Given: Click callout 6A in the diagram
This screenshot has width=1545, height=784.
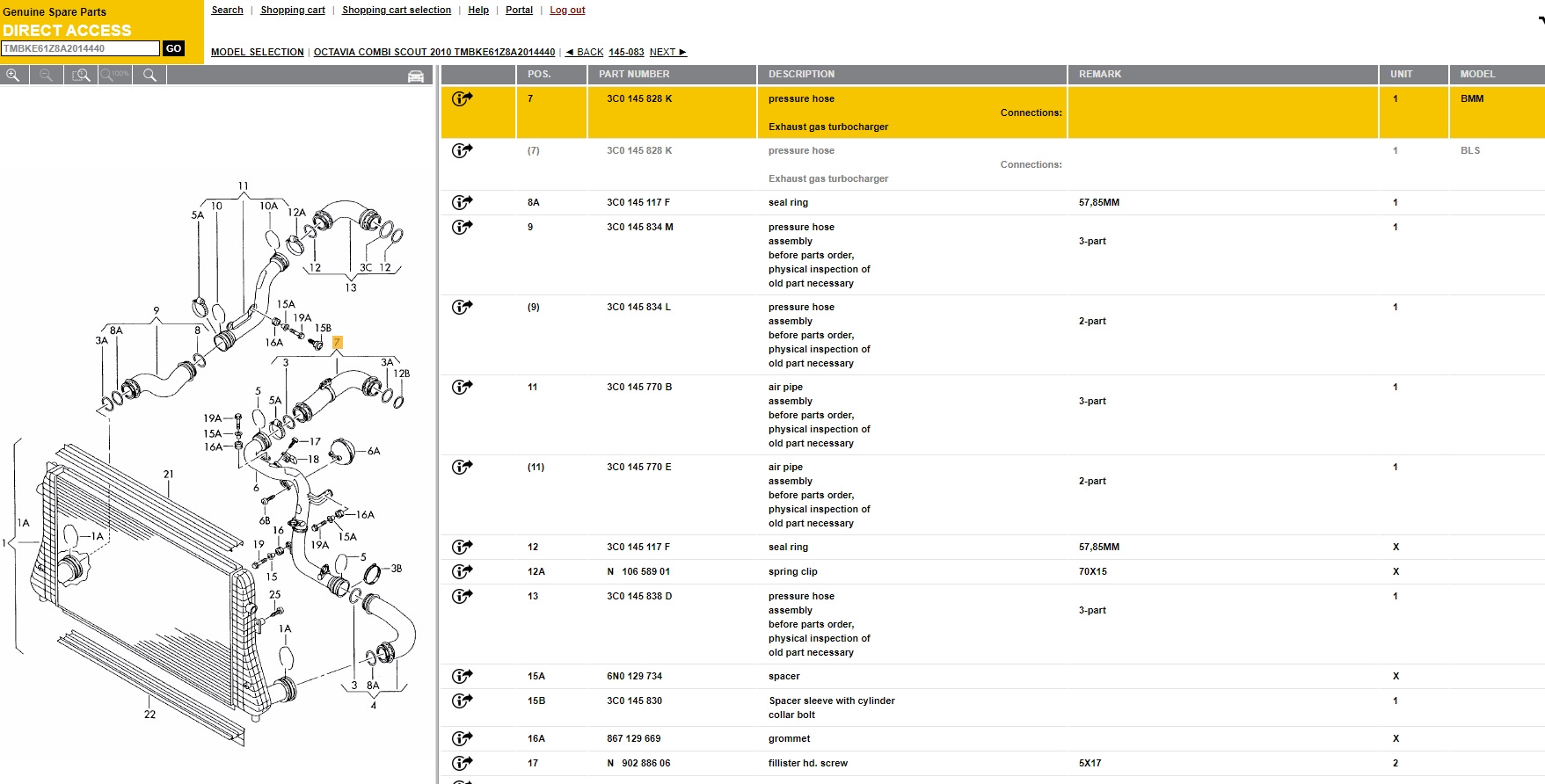Looking at the screenshot, I should 374,451.
